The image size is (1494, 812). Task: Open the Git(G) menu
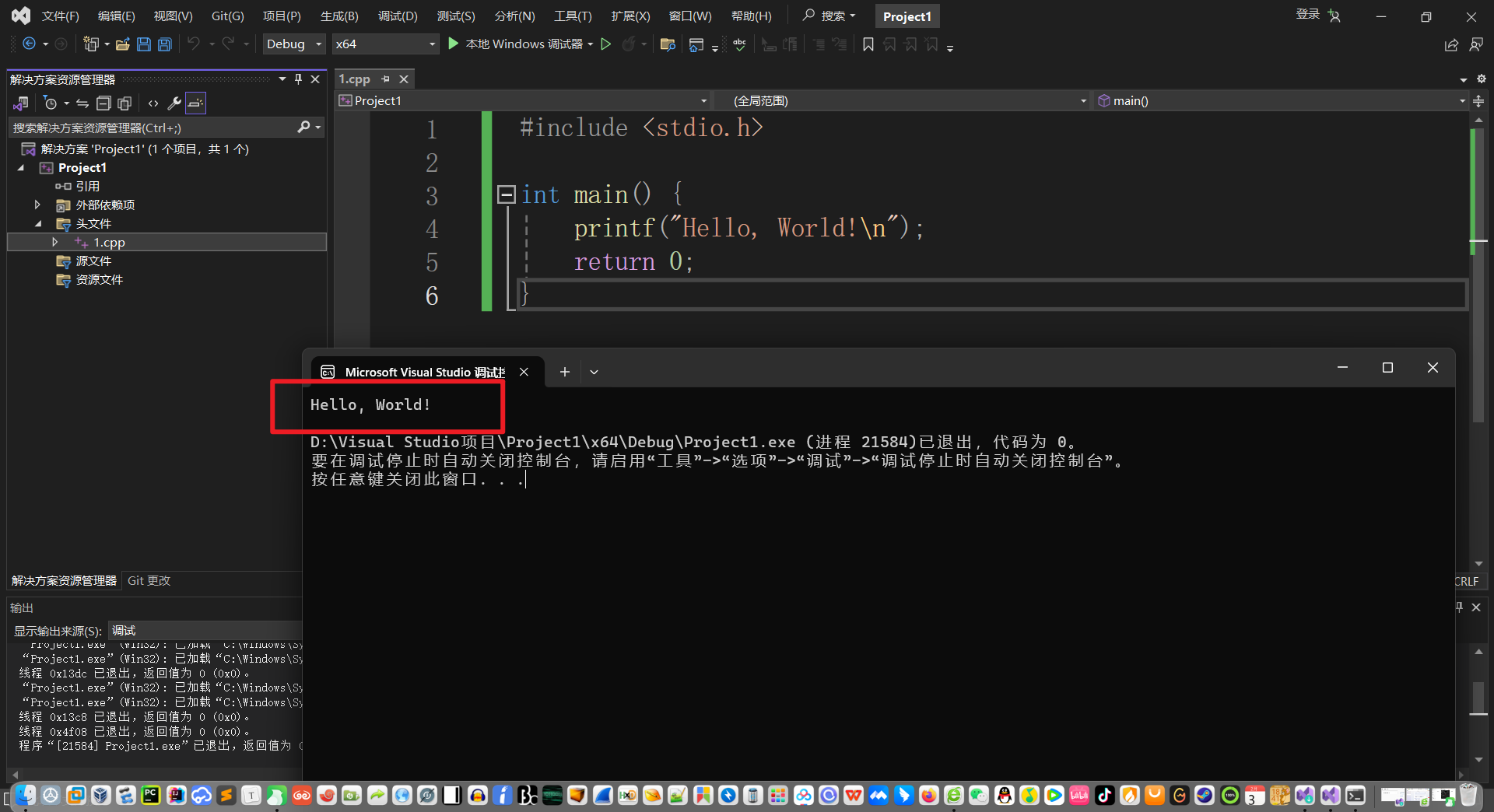click(x=227, y=16)
